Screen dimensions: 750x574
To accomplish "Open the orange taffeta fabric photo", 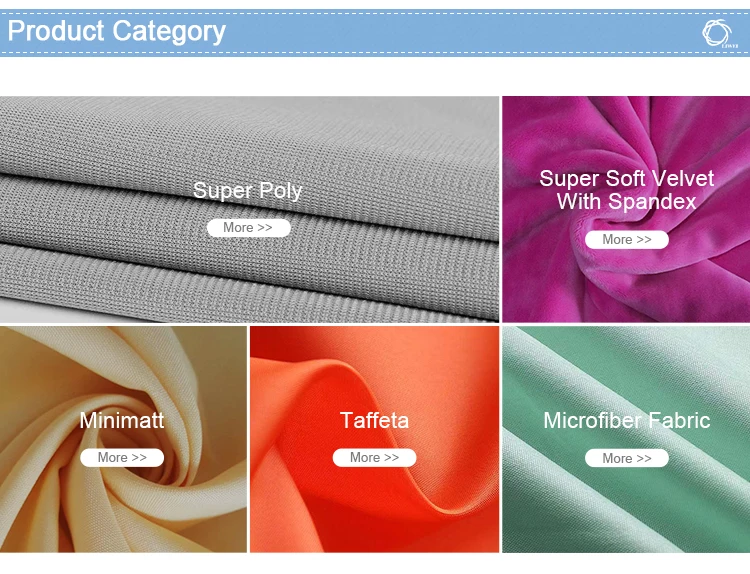I will coord(300,510).
